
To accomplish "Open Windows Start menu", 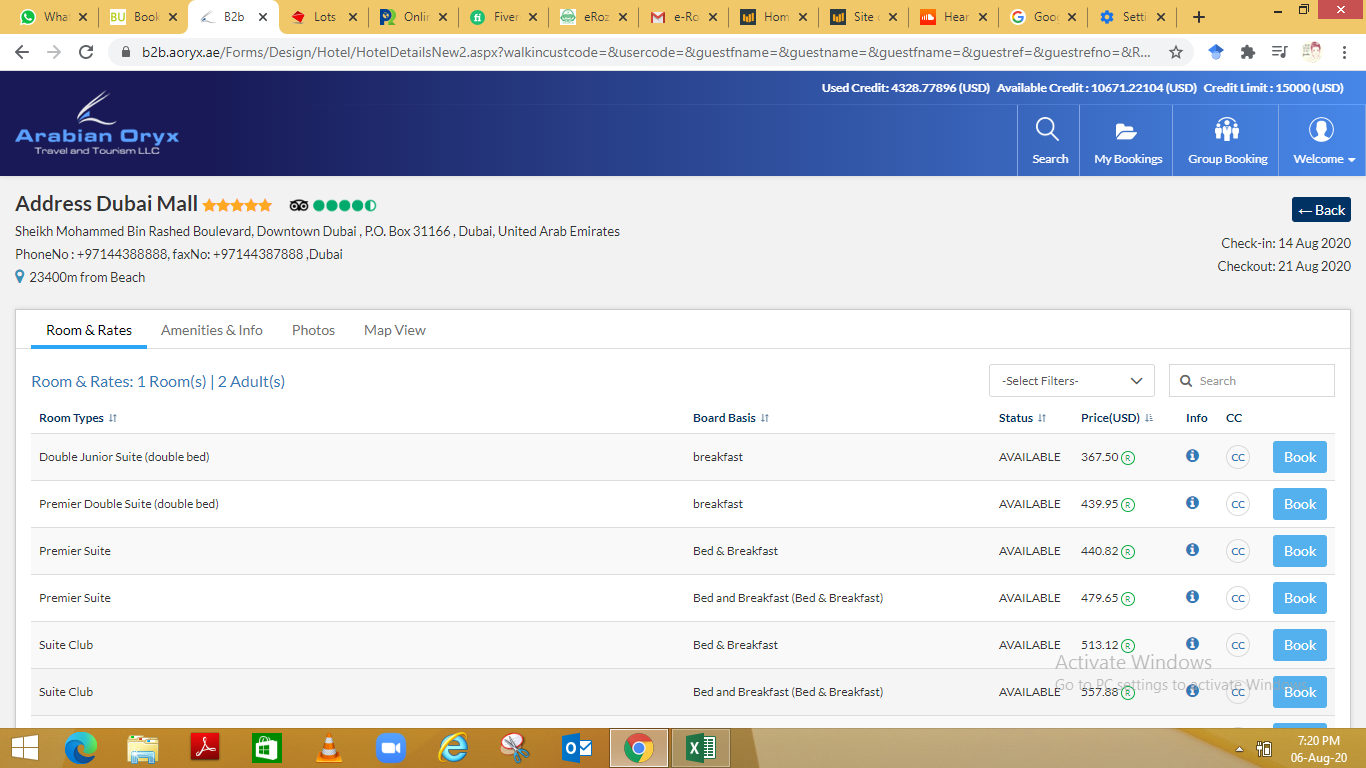I will (x=25, y=748).
